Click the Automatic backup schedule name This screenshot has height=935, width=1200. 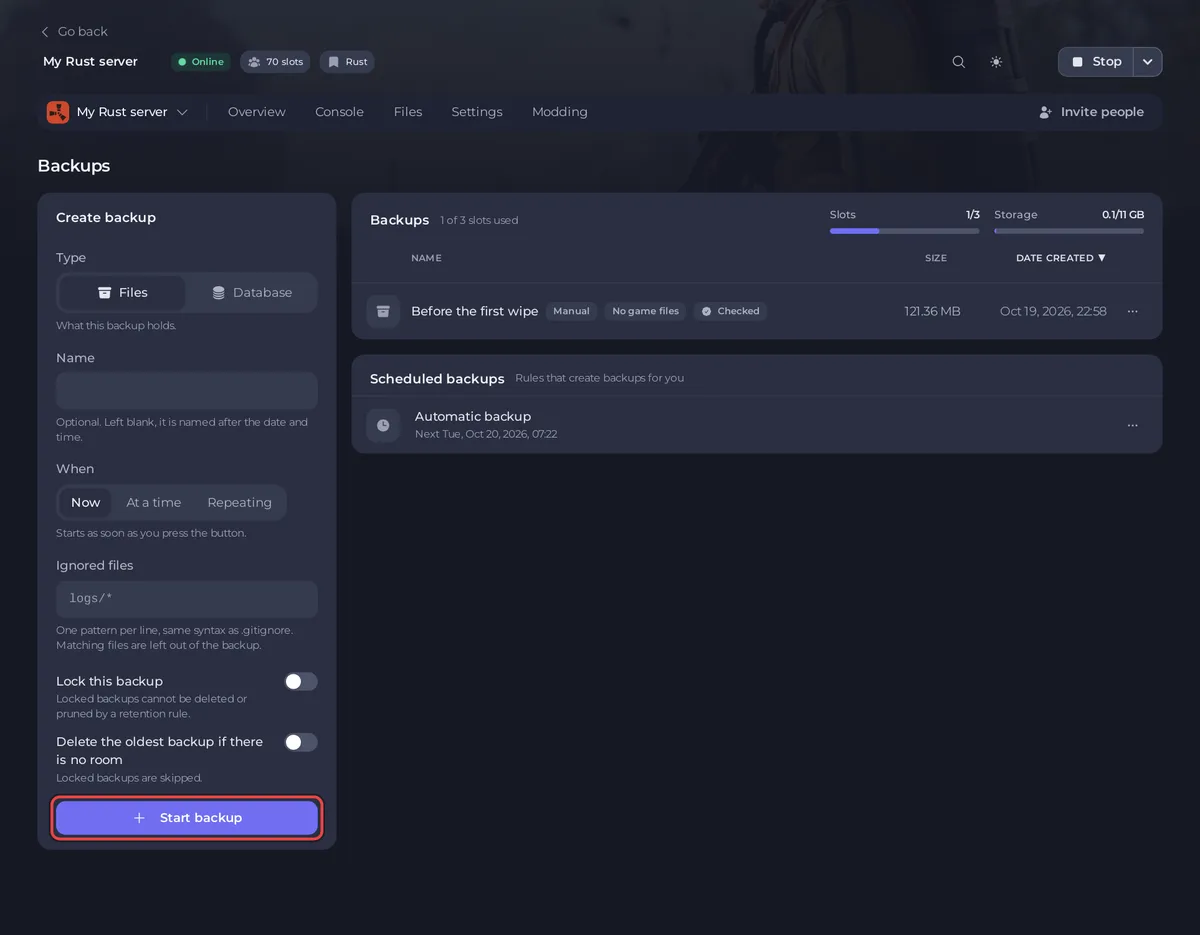click(473, 416)
